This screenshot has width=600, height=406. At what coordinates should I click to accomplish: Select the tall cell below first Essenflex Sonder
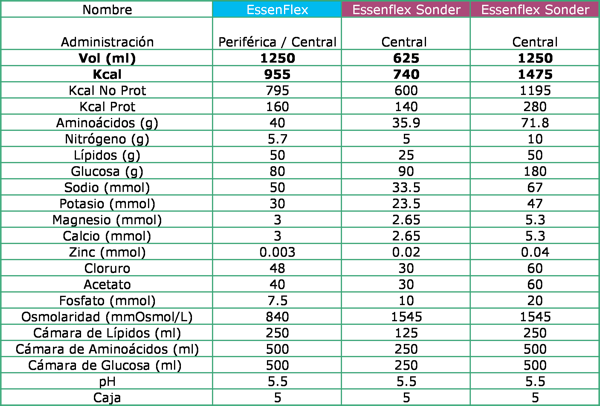tap(406, 33)
